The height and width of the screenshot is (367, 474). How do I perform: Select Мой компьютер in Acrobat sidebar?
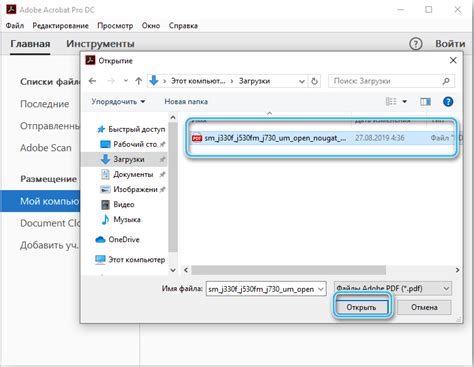[40, 201]
